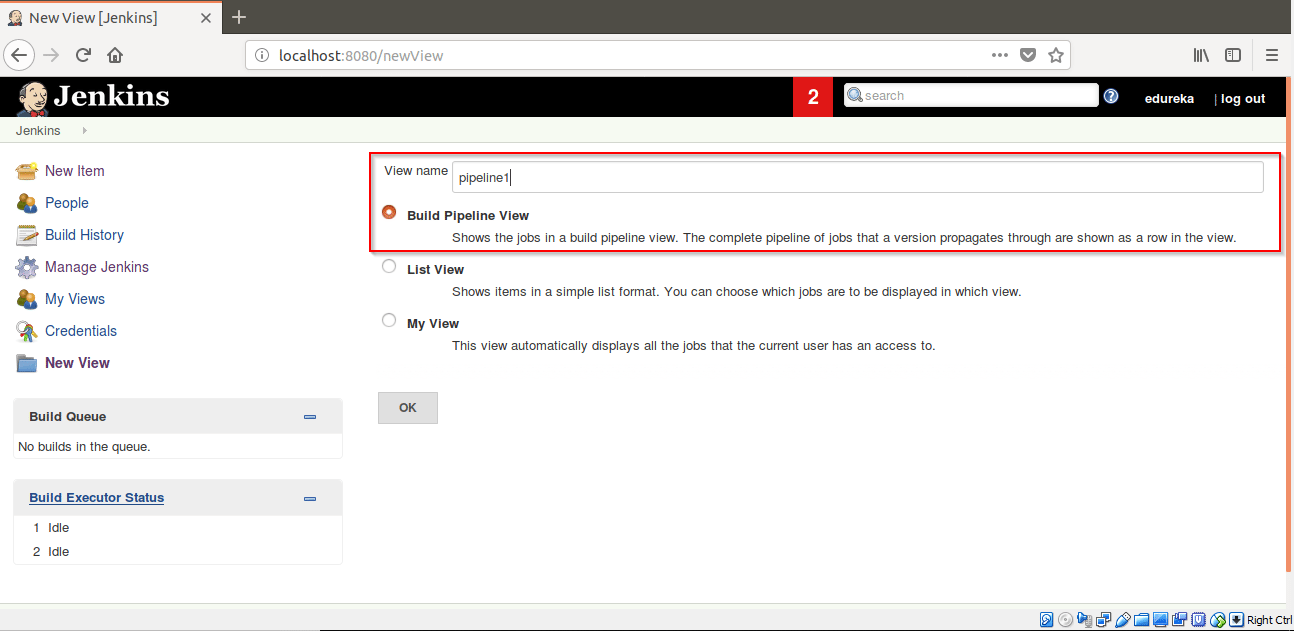Click VirtualBox network status icon
This screenshot has width=1294, height=631.
(x=1103, y=620)
